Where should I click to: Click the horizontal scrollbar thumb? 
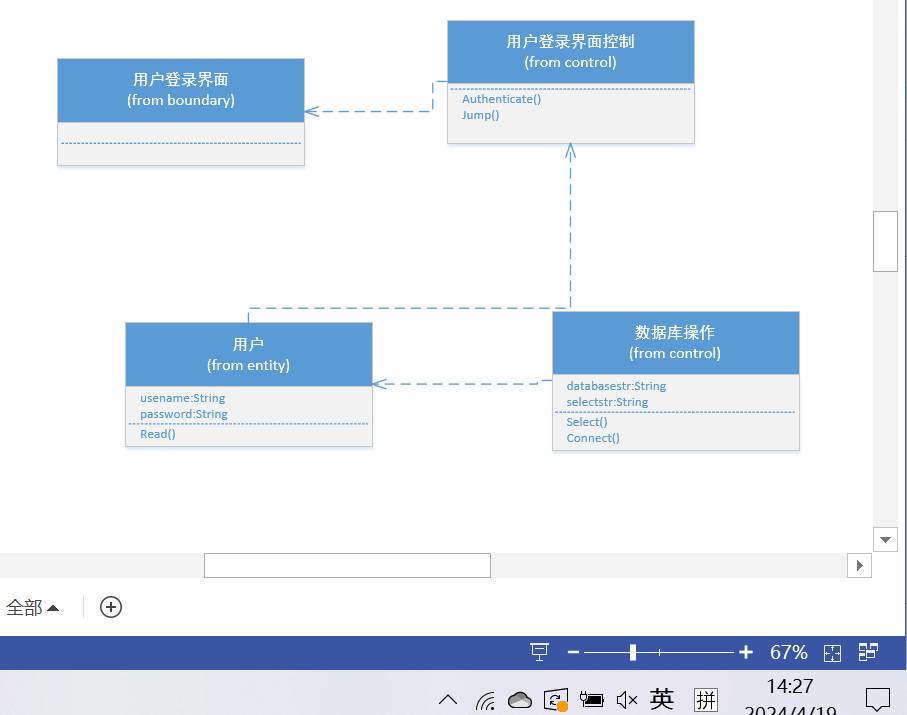(347, 565)
